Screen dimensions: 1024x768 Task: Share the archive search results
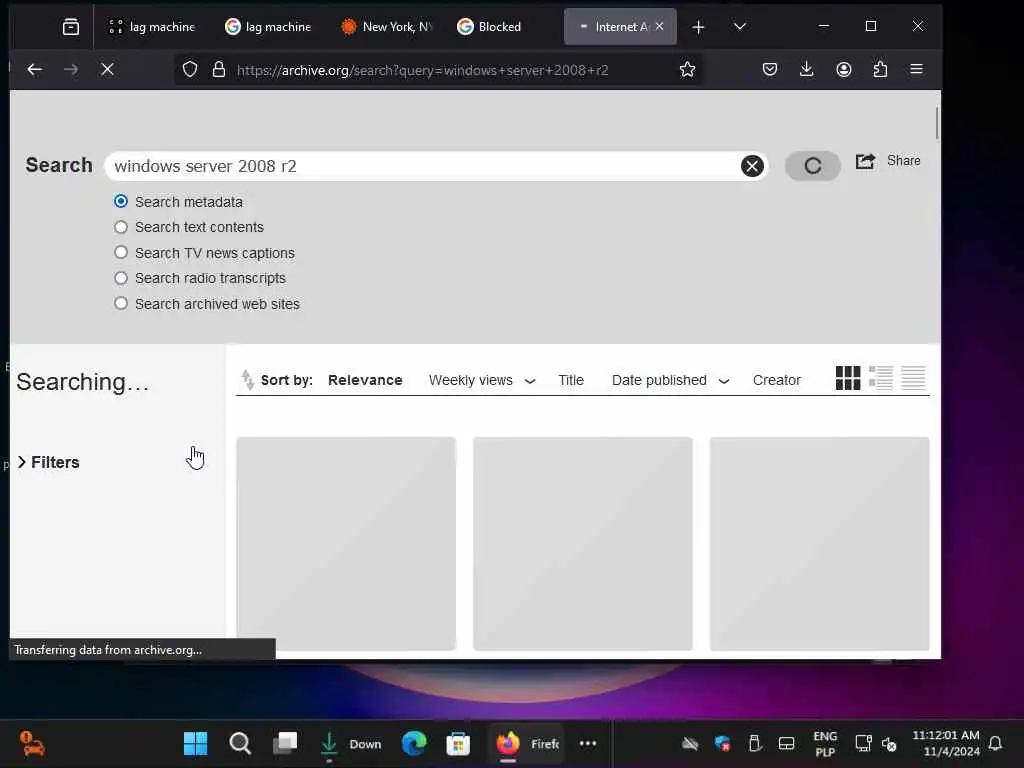(x=888, y=161)
